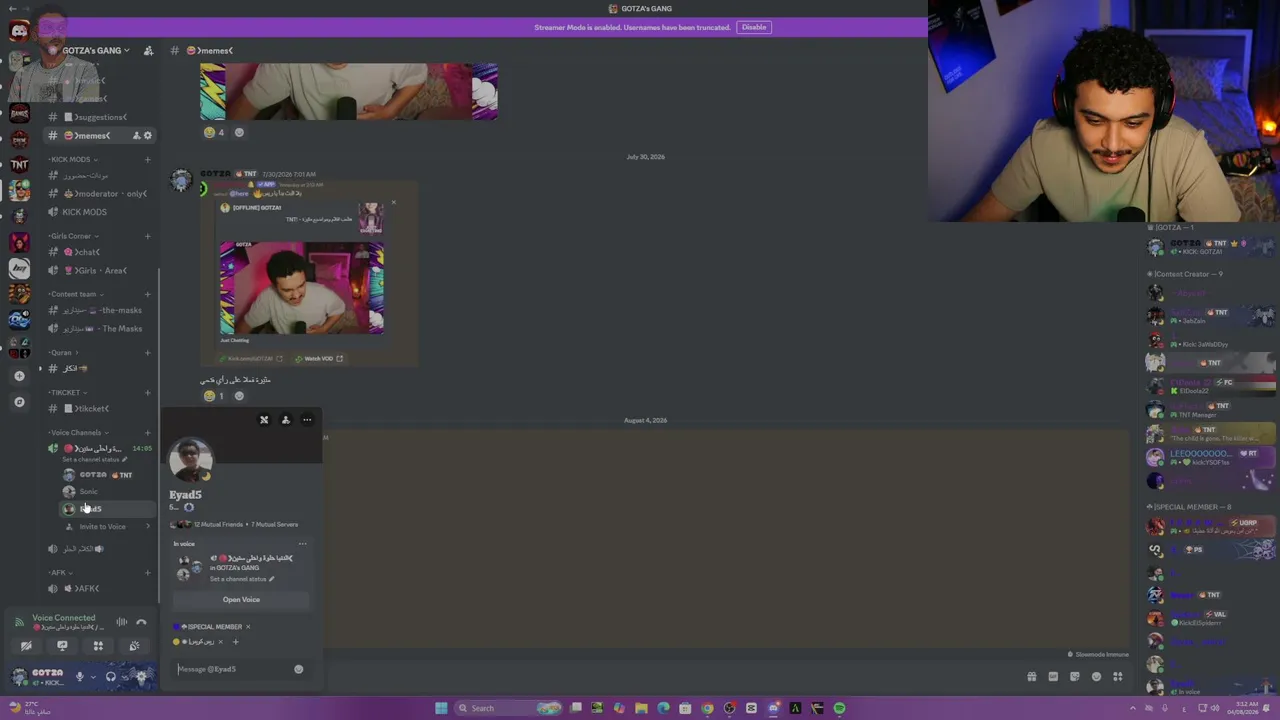Viewport: 1280px width, 720px height.
Task: Send a gift from chat input bar
Action: pos(1031,677)
